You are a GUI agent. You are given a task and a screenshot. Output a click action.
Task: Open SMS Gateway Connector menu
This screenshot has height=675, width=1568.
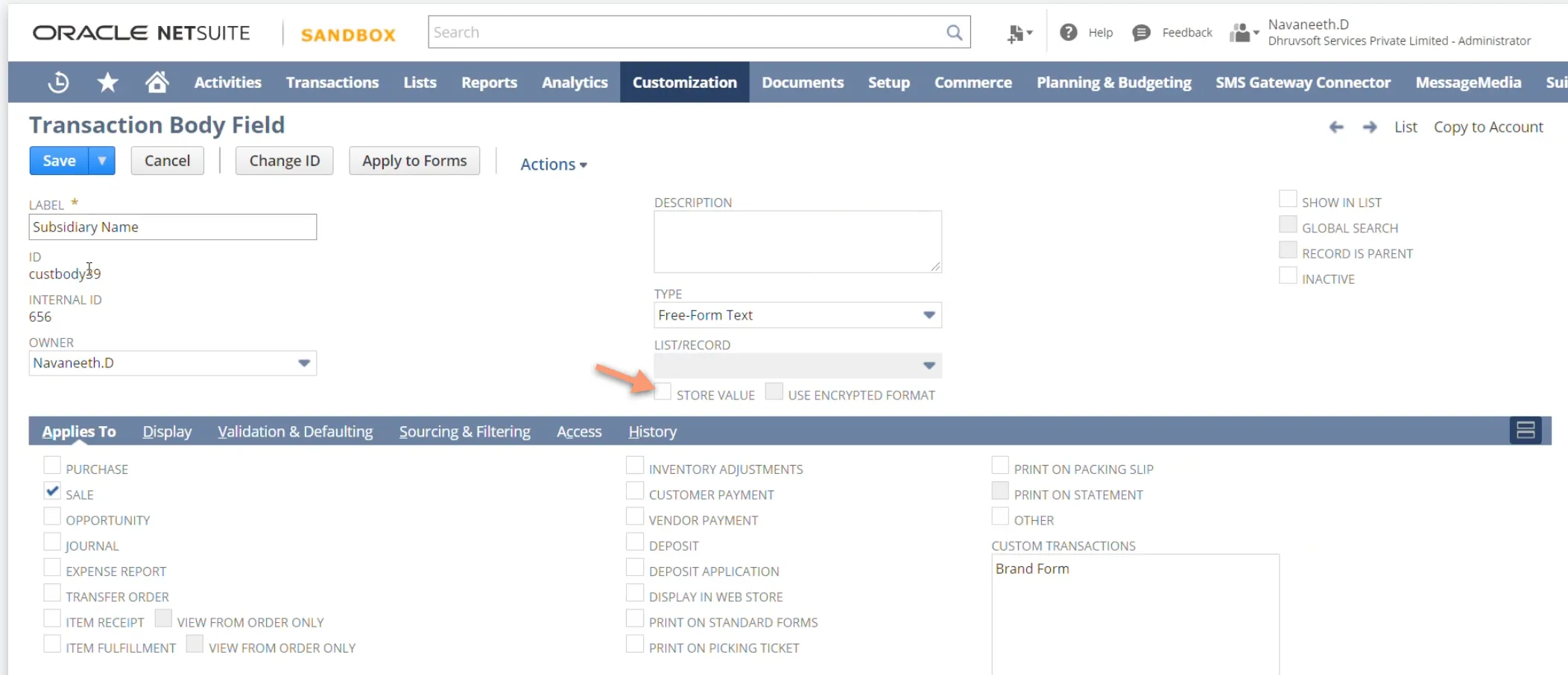click(x=1303, y=82)
